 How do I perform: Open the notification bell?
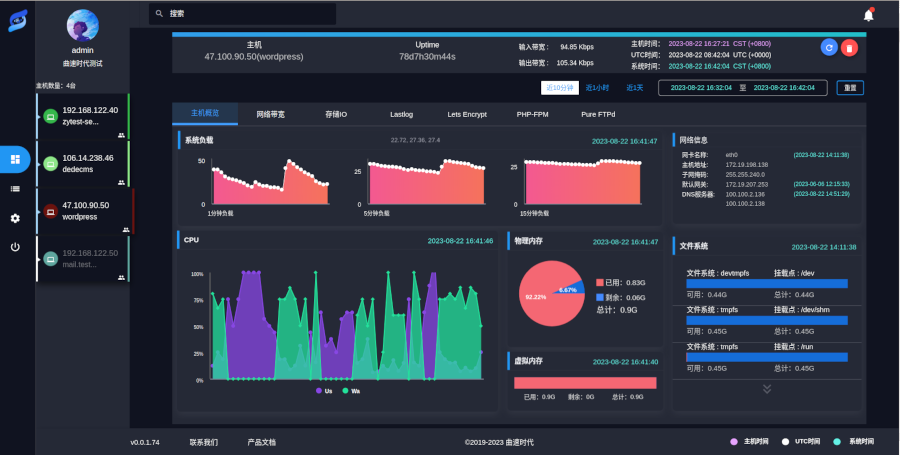pyautogui.click(x=868, y=15)
